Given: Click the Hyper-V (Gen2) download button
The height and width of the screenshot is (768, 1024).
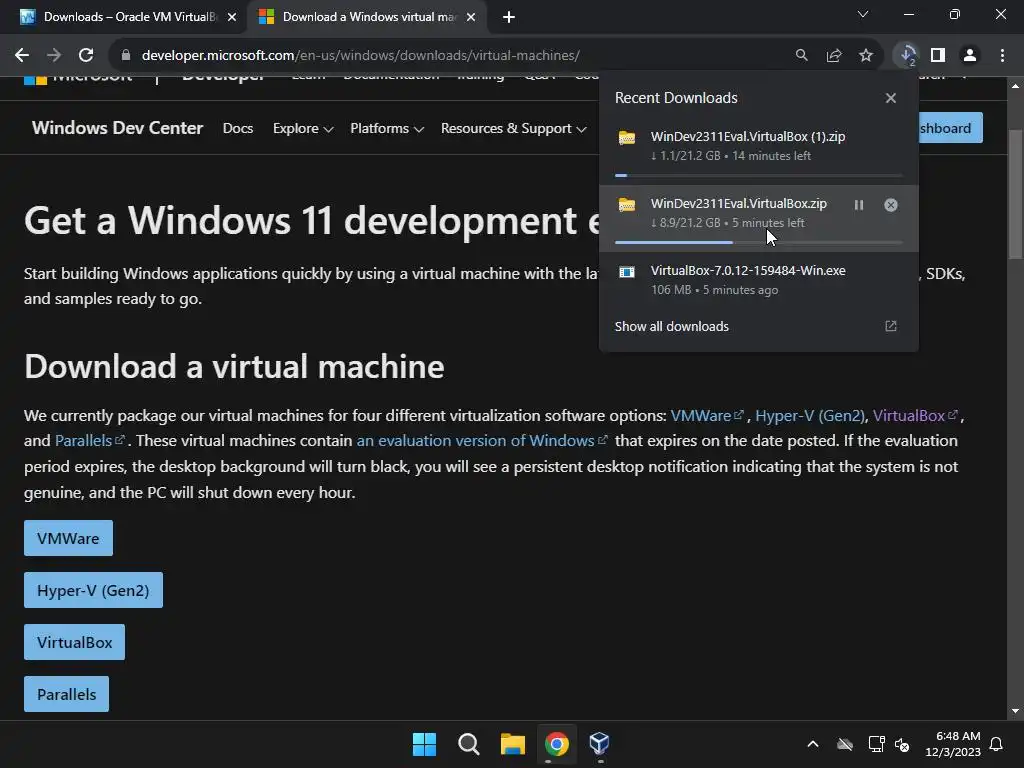Looking at the screenshot, I should (93, 590).
